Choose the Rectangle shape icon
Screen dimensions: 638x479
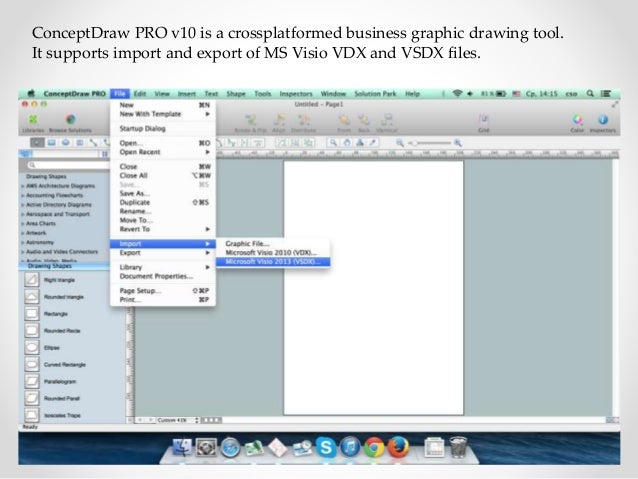pos(32,314)
